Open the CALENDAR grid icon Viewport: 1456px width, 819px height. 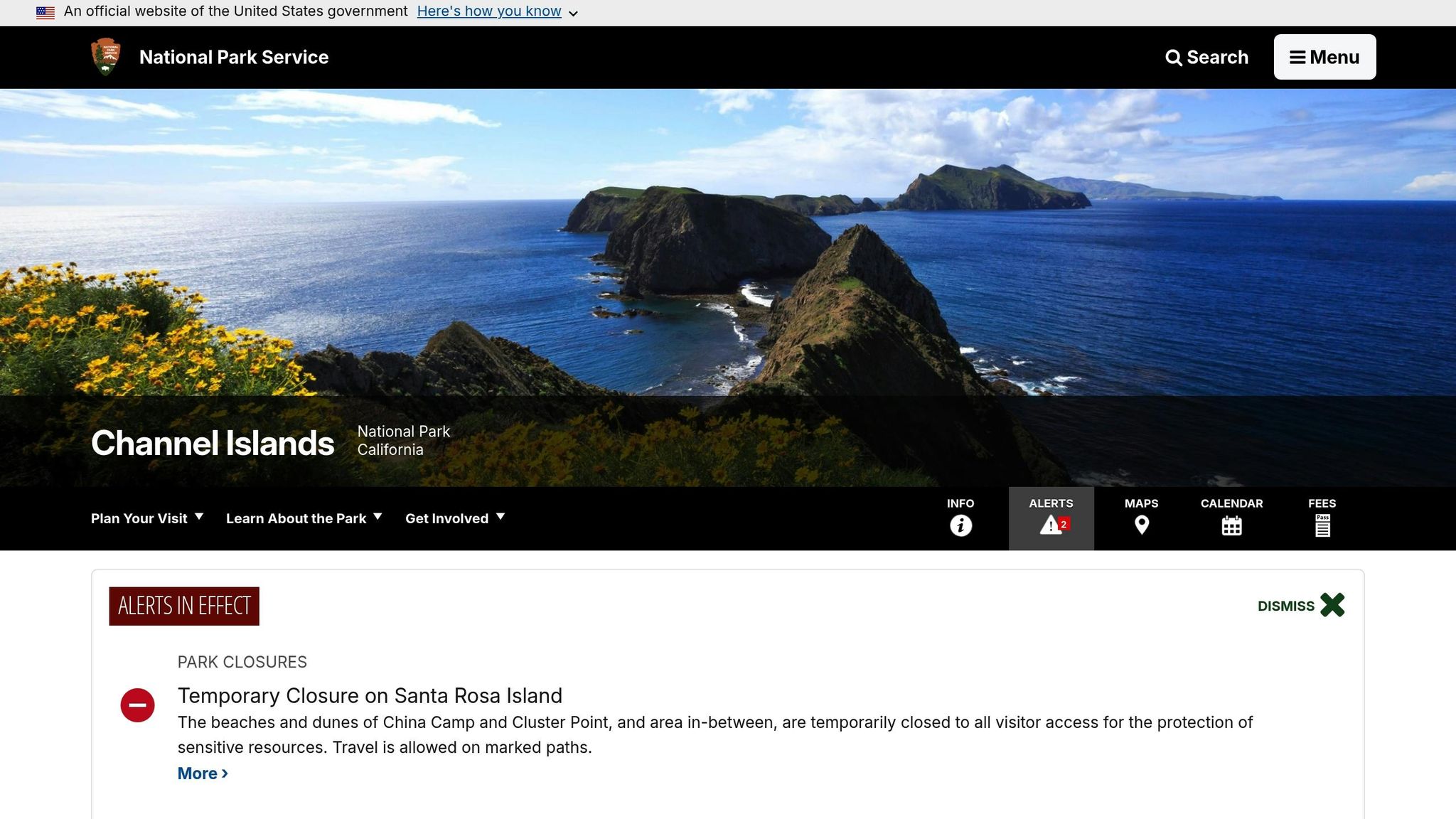click(x=1231, y=525)
